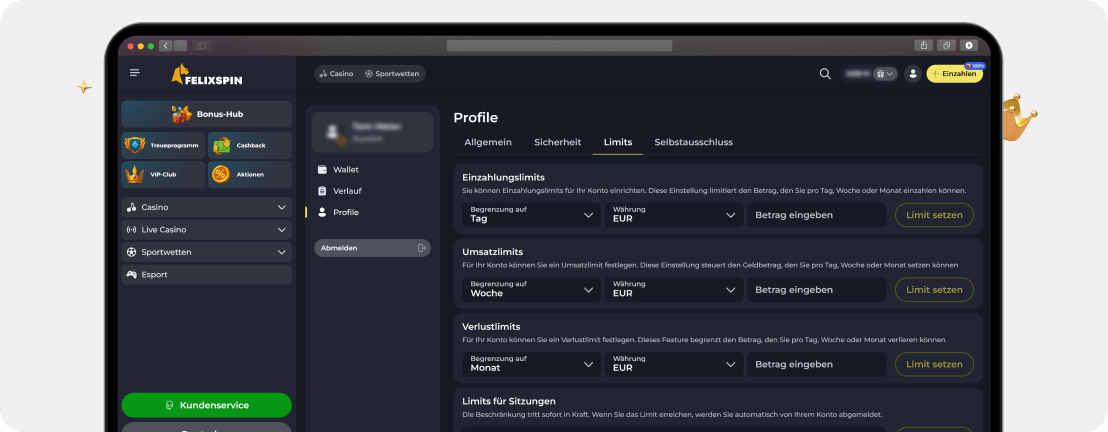This screenshot has height=432, width=1108.
Task: Switch to the Selbstausschluss tab
Action: [693, 142]
